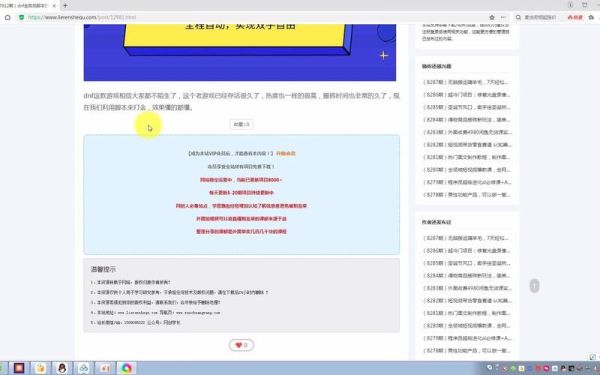Open post 8281期 in upper sidebar list
The image size is (600, 375).
[466, 157]
